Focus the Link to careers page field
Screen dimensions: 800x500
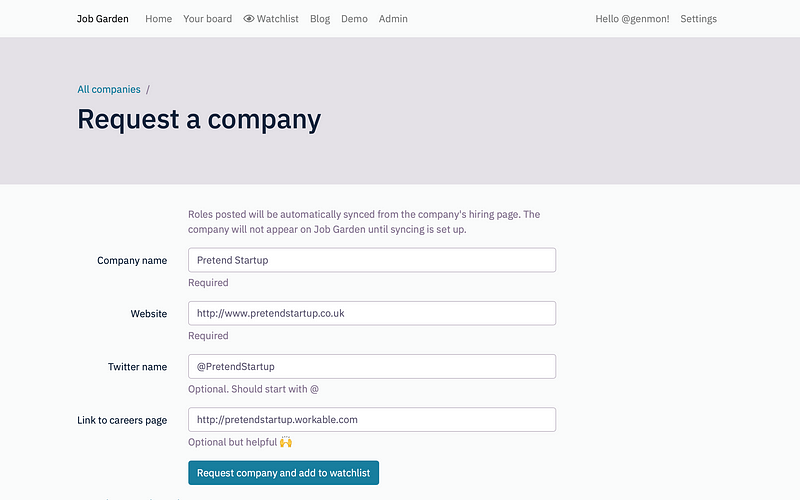tap(372, 419)
